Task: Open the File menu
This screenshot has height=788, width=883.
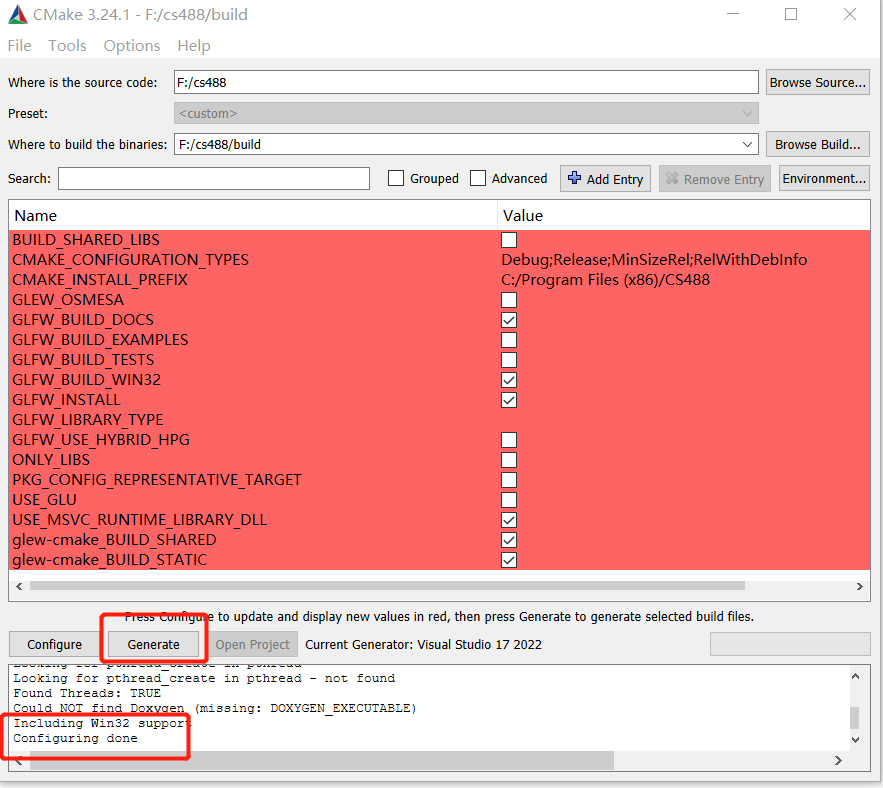Action: [19, 46]
